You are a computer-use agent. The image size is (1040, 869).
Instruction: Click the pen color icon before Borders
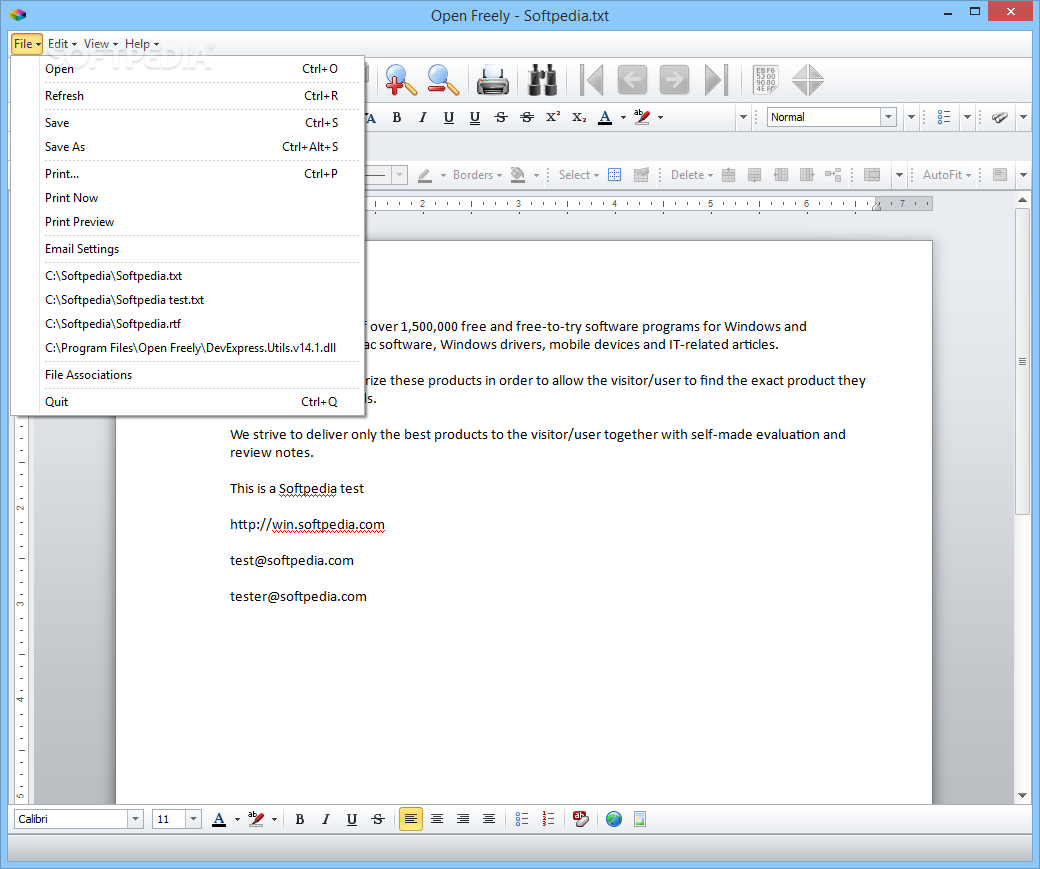coord(424,175)
